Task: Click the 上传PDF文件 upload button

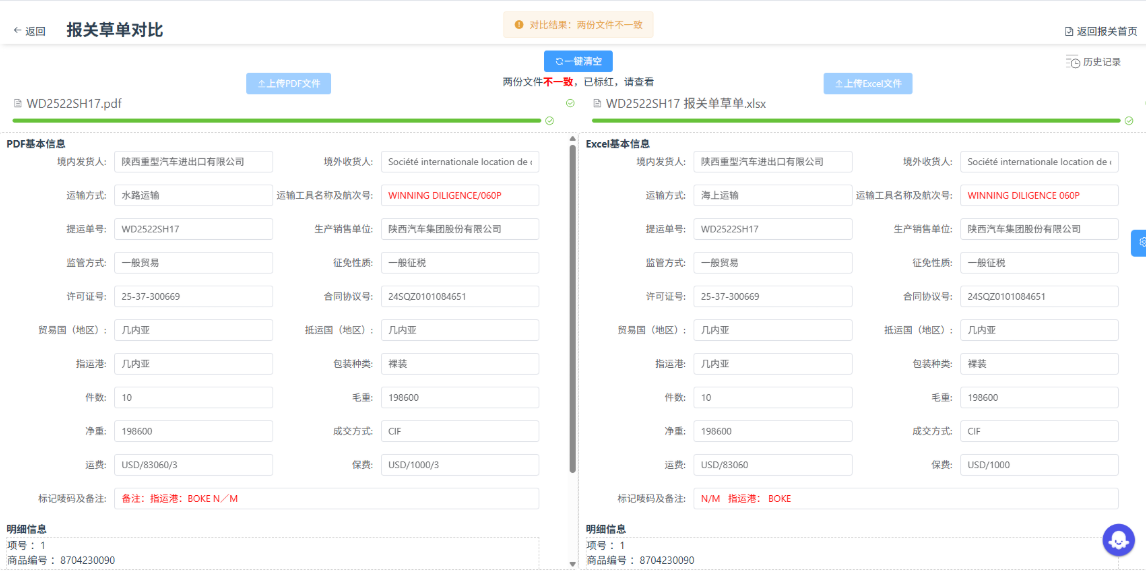Action: tap(288, 84)
